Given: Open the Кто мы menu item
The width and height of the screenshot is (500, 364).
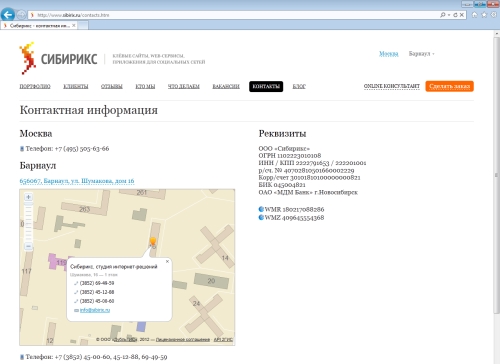Looking at the screenshot, I should tap(145, 86).
